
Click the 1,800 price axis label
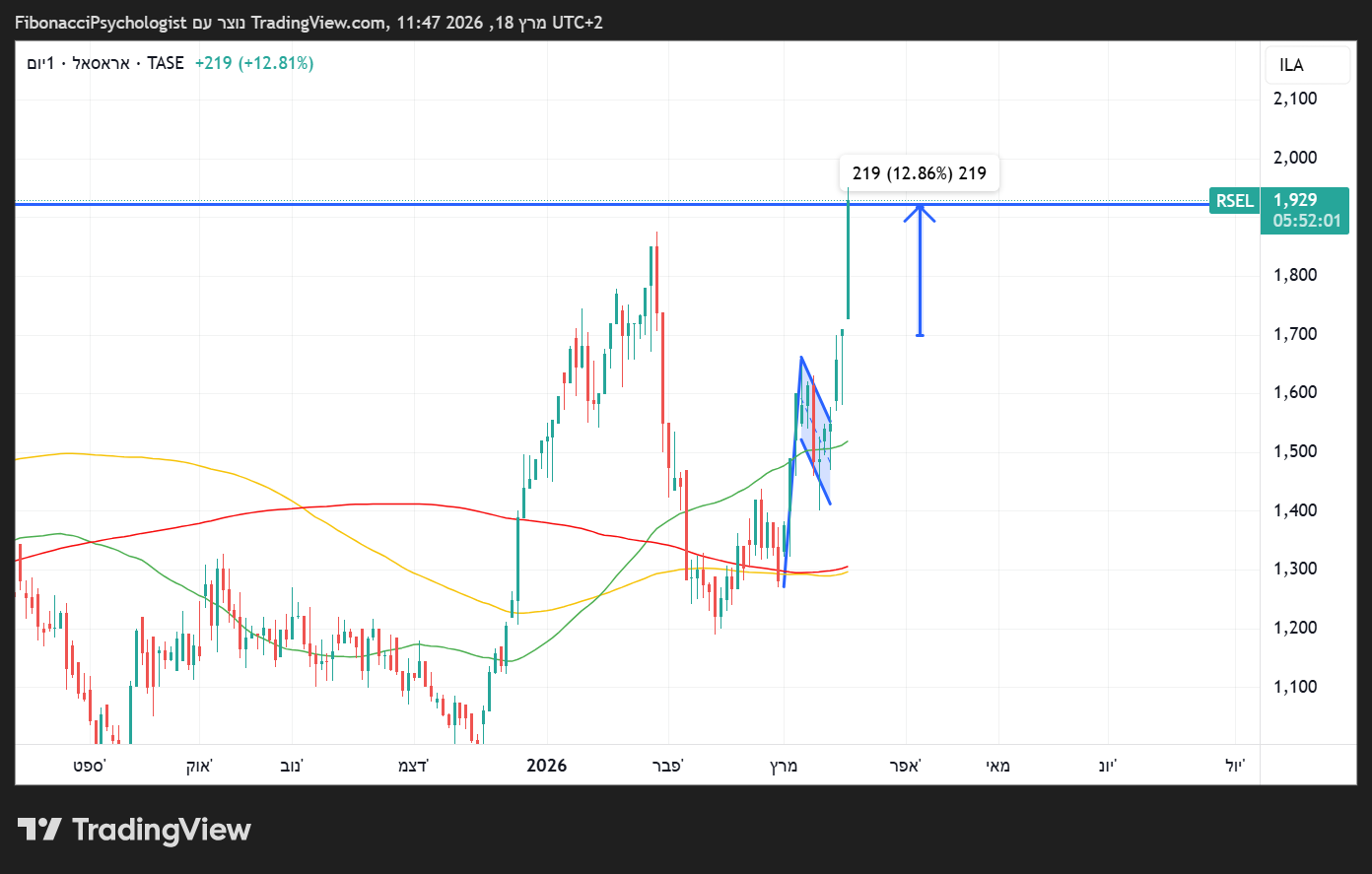point(1295,275)
